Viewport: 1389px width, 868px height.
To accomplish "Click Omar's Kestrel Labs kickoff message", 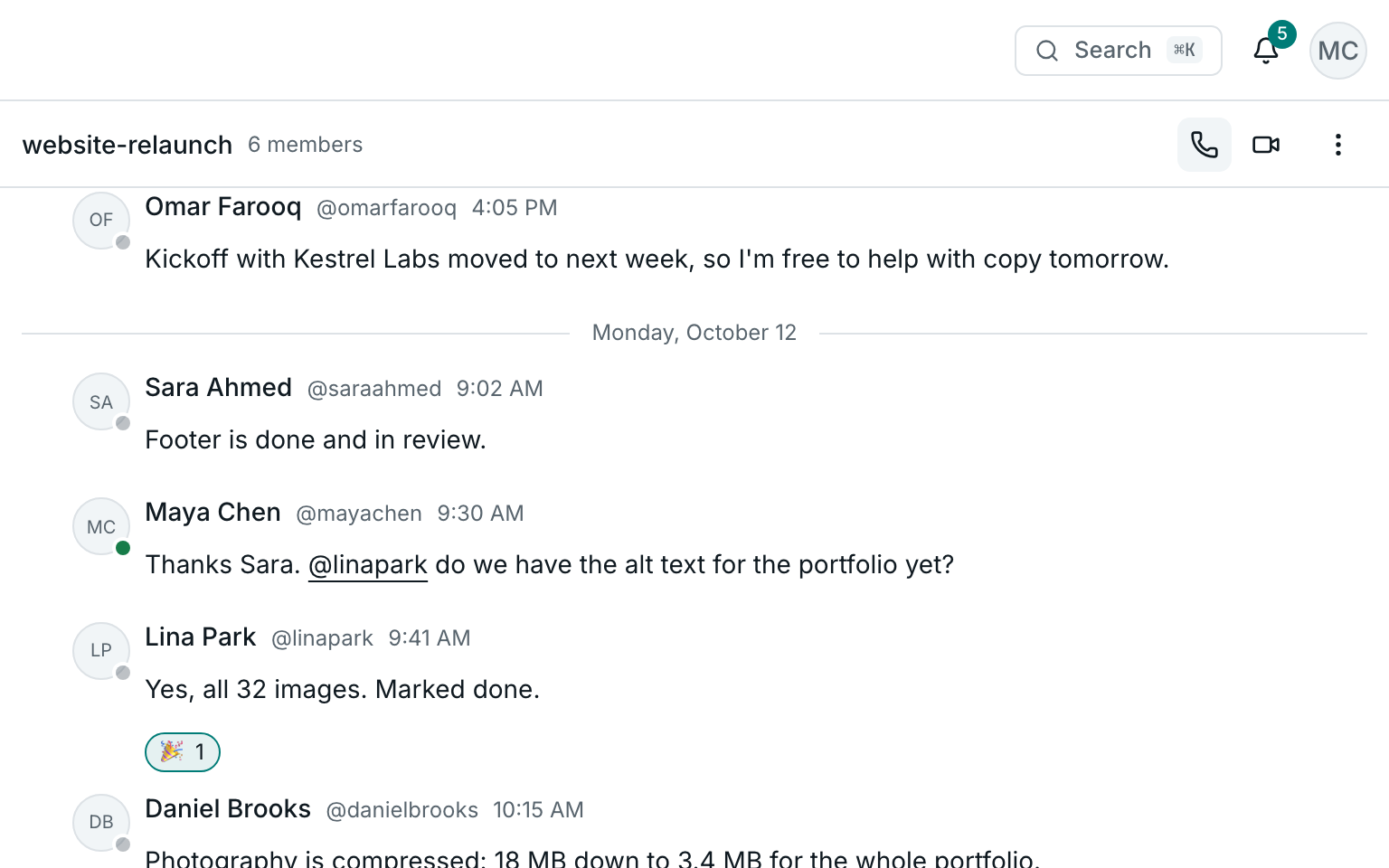I will (657, 259).
